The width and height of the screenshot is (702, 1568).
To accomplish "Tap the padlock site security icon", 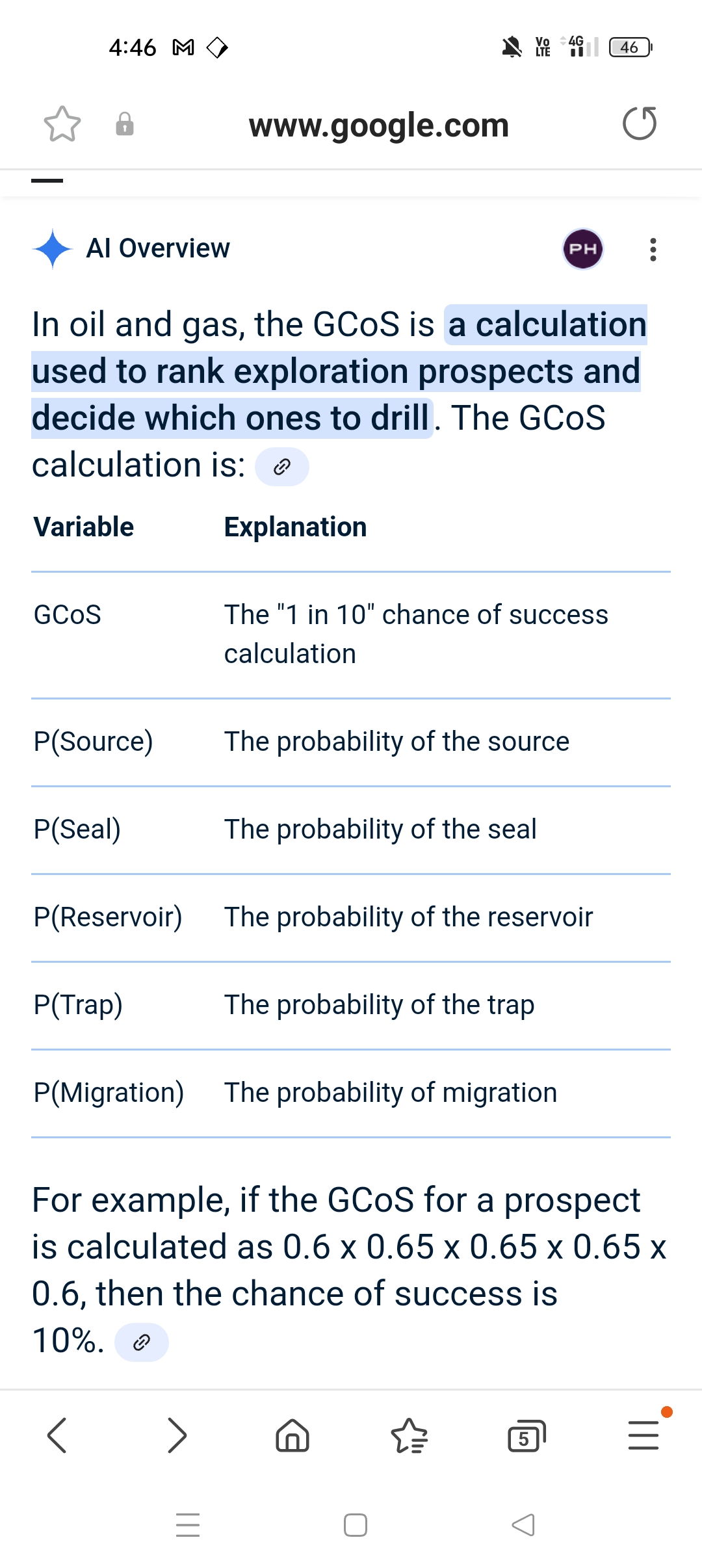I will 125,124.
